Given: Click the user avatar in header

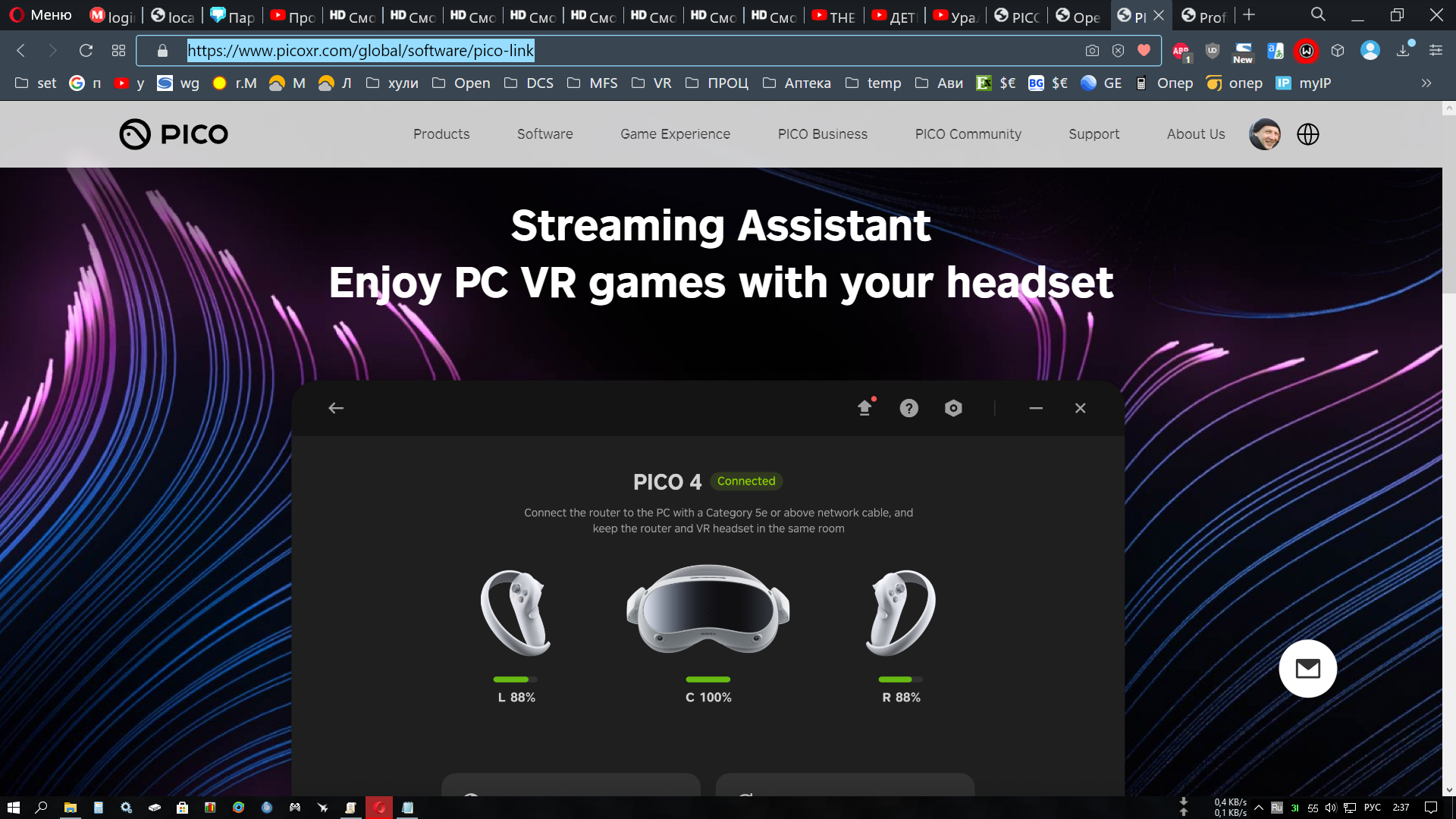Looking at the screenshot, I should click(x=1264, y=134).
